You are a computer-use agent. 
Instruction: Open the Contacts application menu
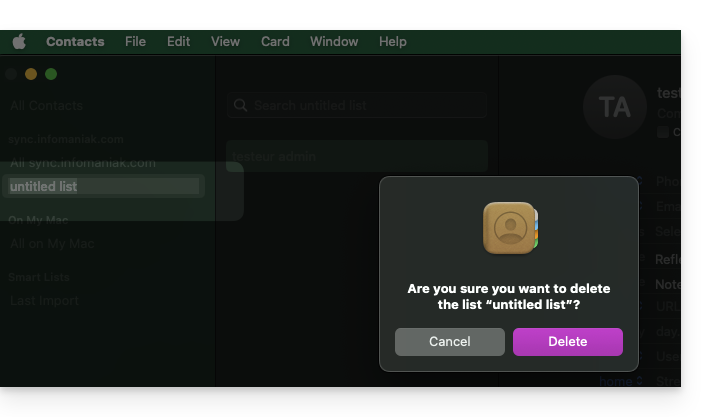tap(75, 42)
